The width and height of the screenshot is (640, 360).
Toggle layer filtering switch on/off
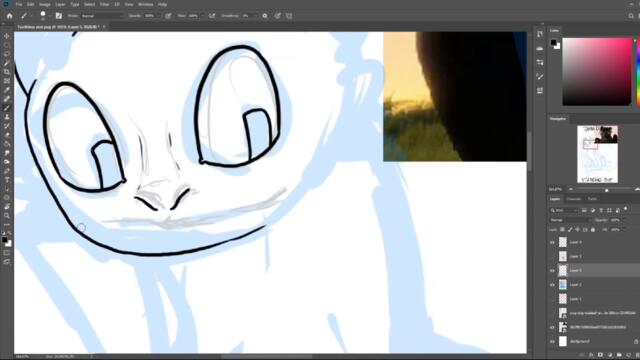point(626,209)
